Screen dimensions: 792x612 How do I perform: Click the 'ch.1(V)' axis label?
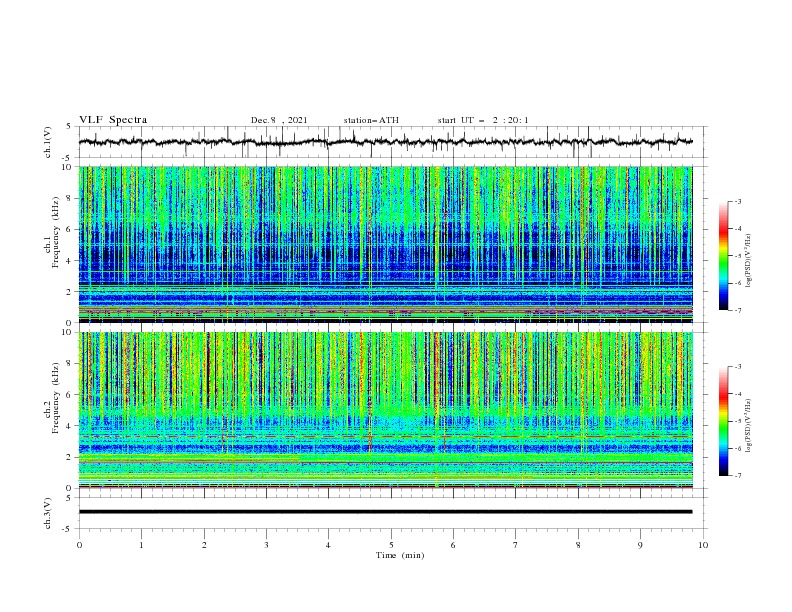tap(48, 142)
